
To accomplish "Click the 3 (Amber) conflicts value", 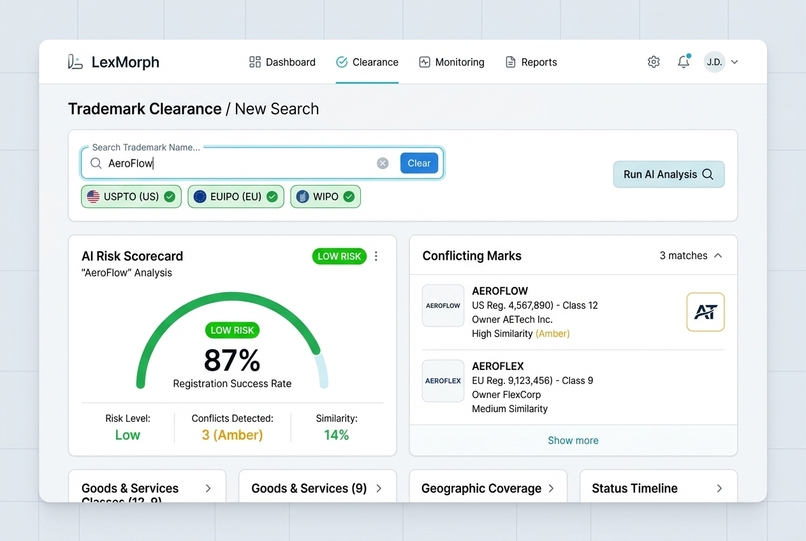I will [232, 435].
